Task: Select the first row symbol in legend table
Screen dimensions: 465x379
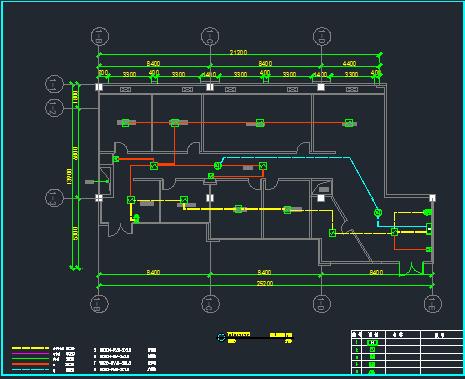Action: point(372,343)
